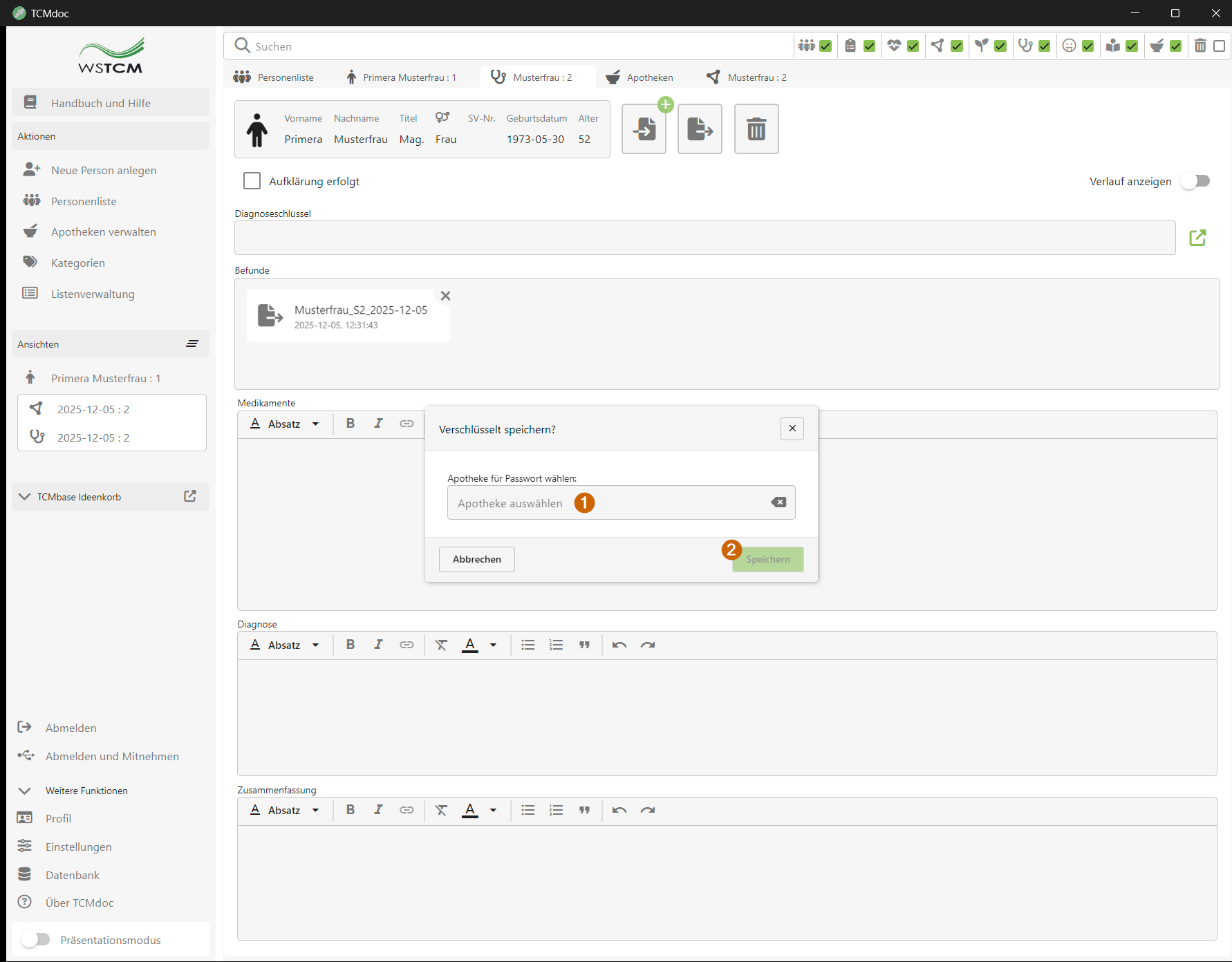Open the Apotheke auswählen dropdown

(608, 503)
